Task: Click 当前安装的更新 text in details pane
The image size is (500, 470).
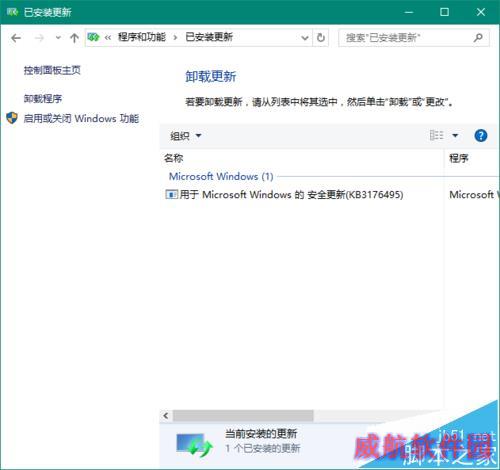Action: pos(261,434)
